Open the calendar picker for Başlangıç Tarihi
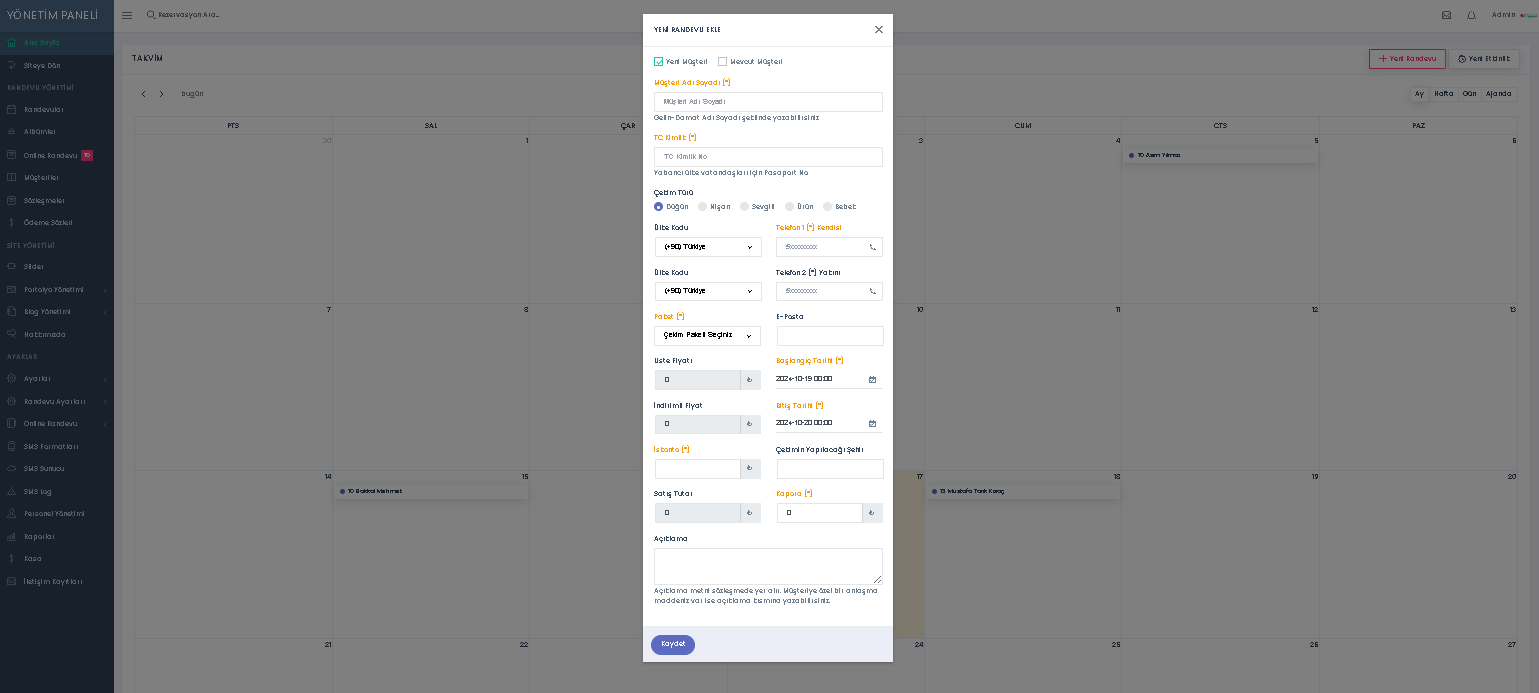1539x693 pixels. [x=872, y=379]
